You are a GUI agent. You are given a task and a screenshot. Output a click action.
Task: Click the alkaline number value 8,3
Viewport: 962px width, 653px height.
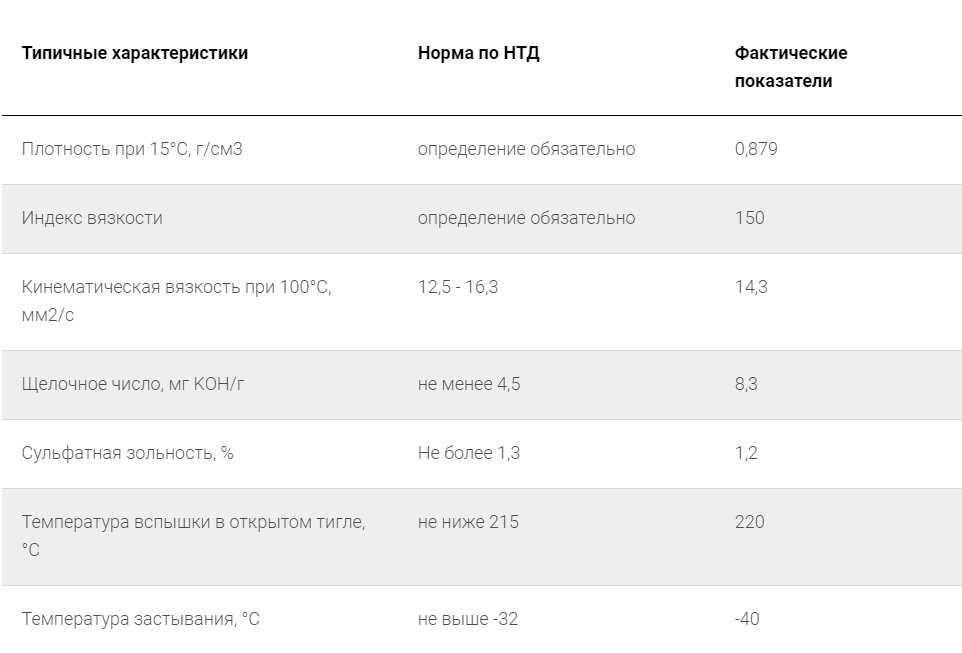tap(746, 384)
